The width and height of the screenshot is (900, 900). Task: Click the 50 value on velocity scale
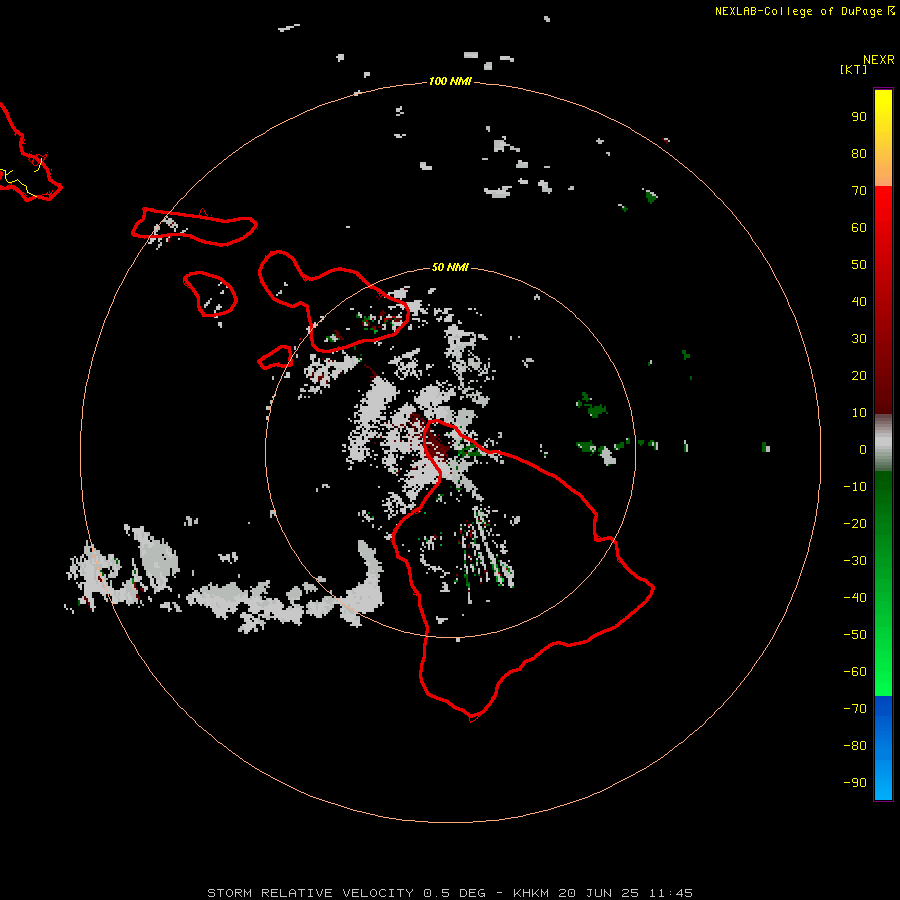pyautogui.click(x=859, y=265)
